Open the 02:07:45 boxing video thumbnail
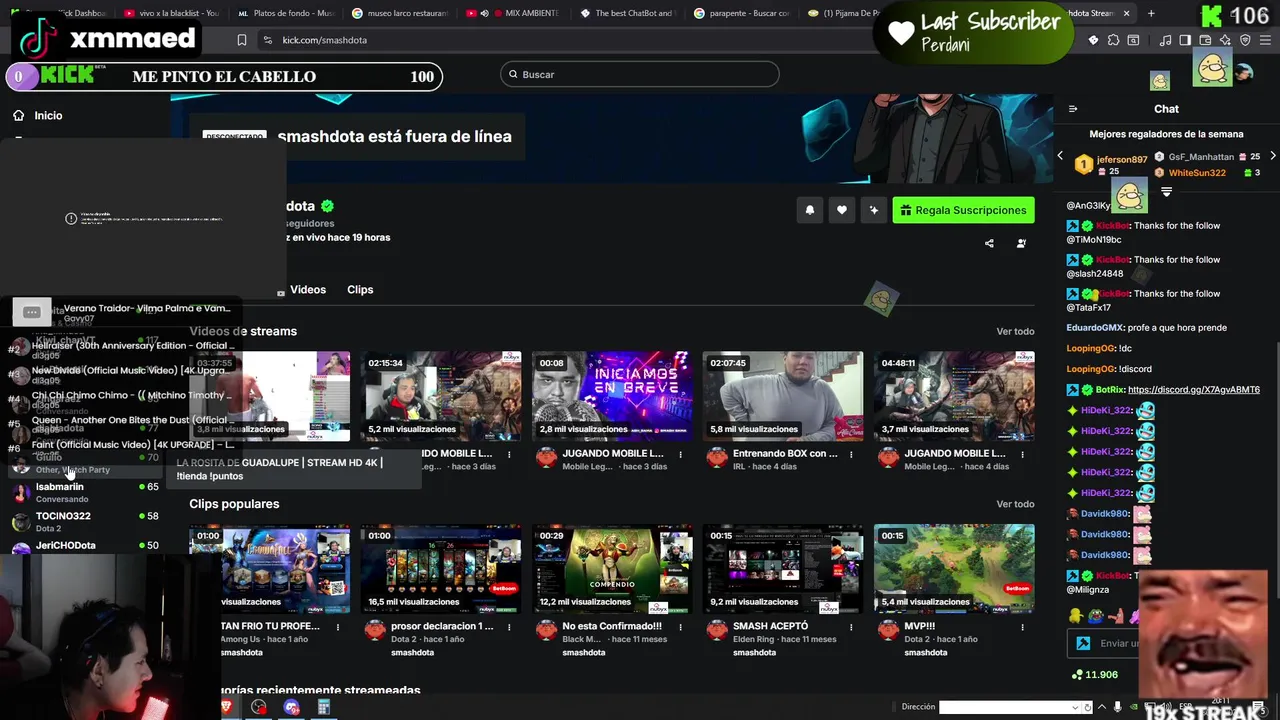The height and width of the screenshot is (720, 1280). click(783, 396)
